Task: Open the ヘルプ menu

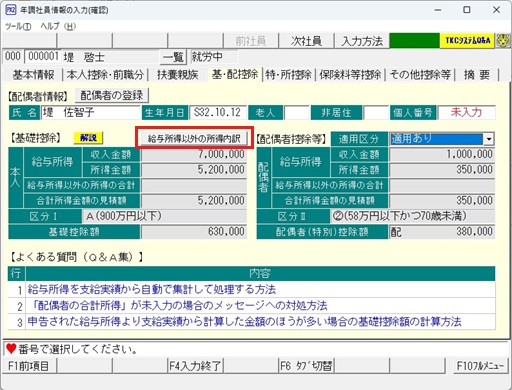Action: tap(58, 26)
